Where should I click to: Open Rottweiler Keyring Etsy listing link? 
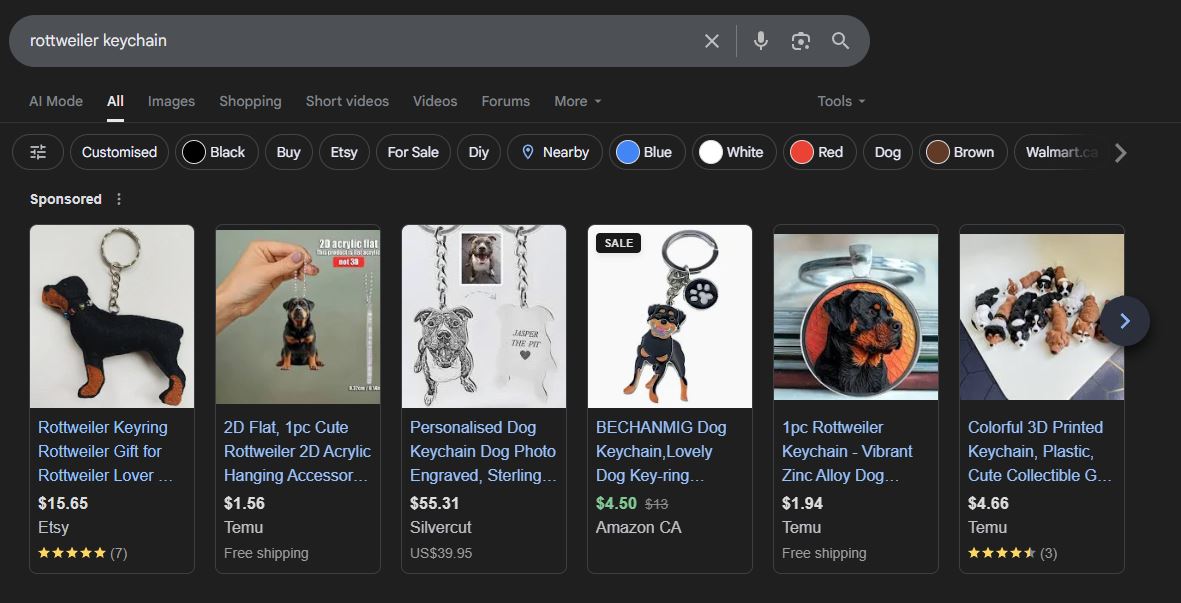[x=105, y=451]
